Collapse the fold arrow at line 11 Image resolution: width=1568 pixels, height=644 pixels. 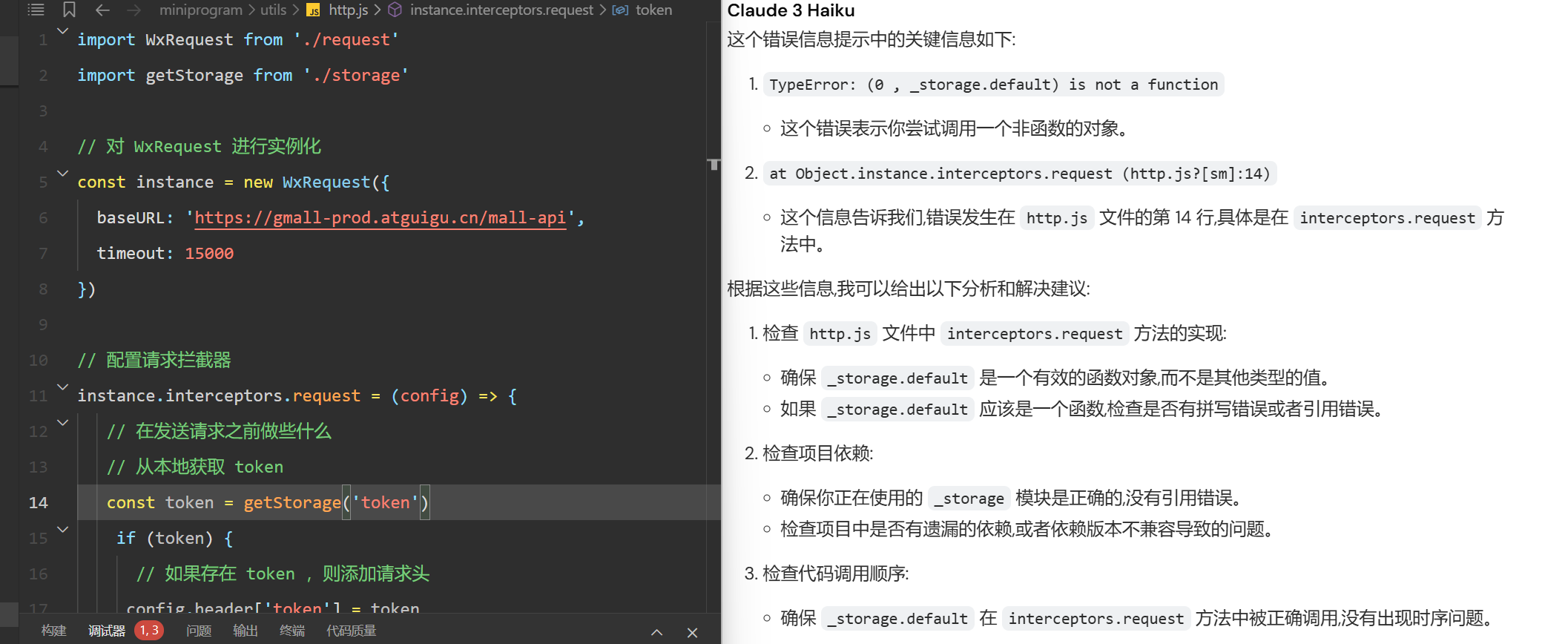63,387
